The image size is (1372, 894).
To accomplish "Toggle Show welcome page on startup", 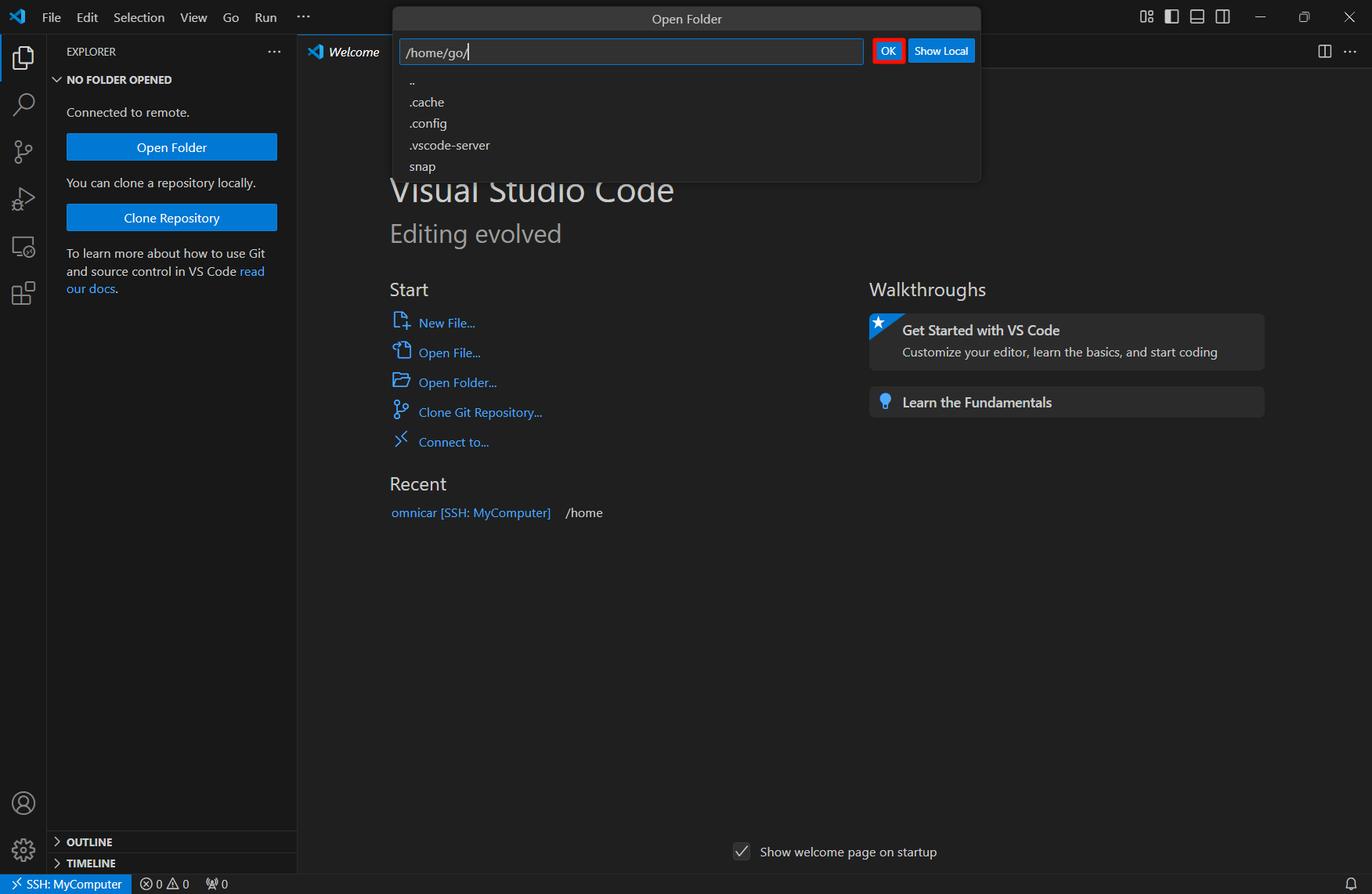I will tap(742, 852).
